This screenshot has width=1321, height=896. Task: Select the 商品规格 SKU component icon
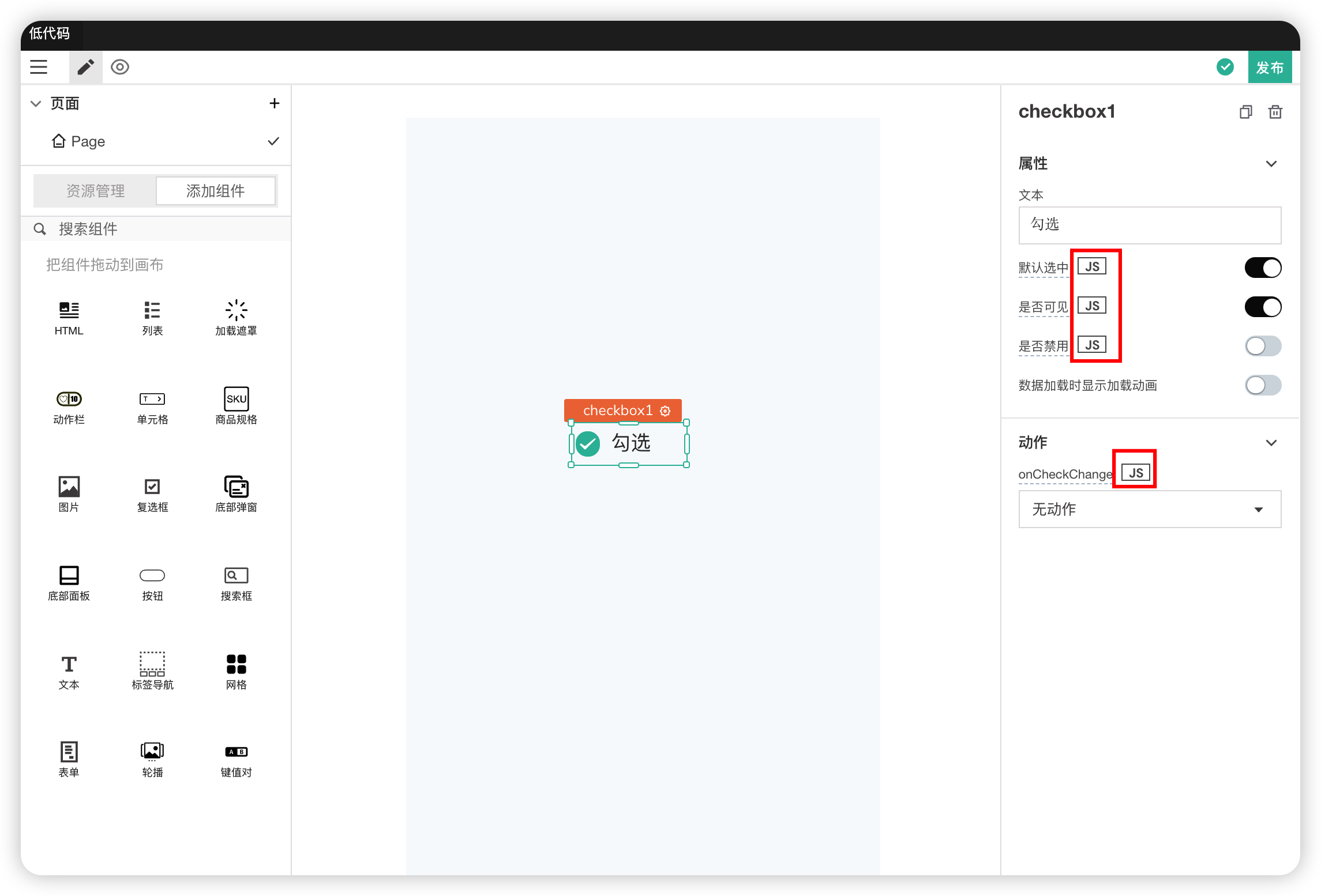tap(236, 398)
